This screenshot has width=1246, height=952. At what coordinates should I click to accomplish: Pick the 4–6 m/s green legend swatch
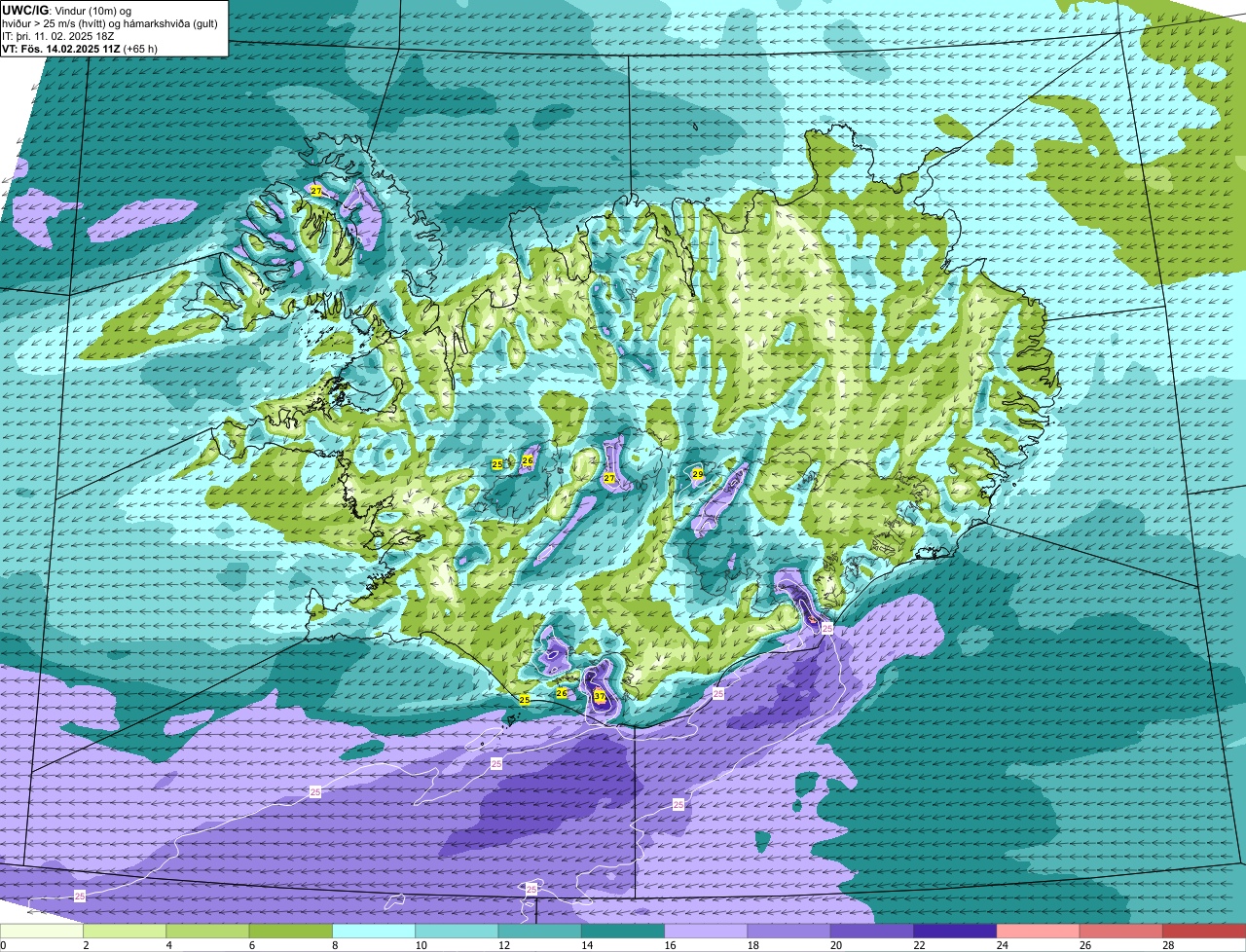[207, 932]
